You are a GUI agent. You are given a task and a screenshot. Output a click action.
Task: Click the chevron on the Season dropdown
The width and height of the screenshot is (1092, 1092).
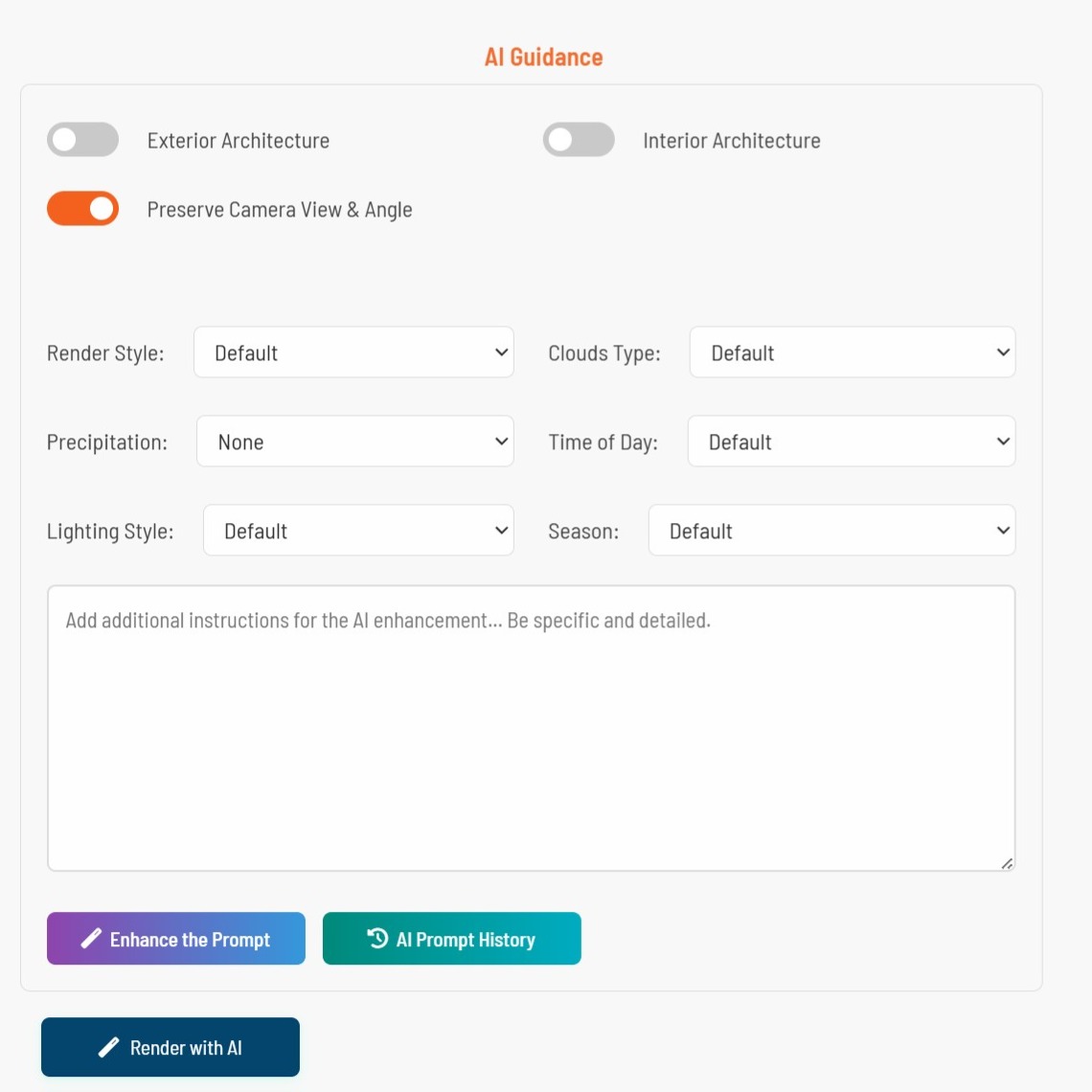point(1002,530)
